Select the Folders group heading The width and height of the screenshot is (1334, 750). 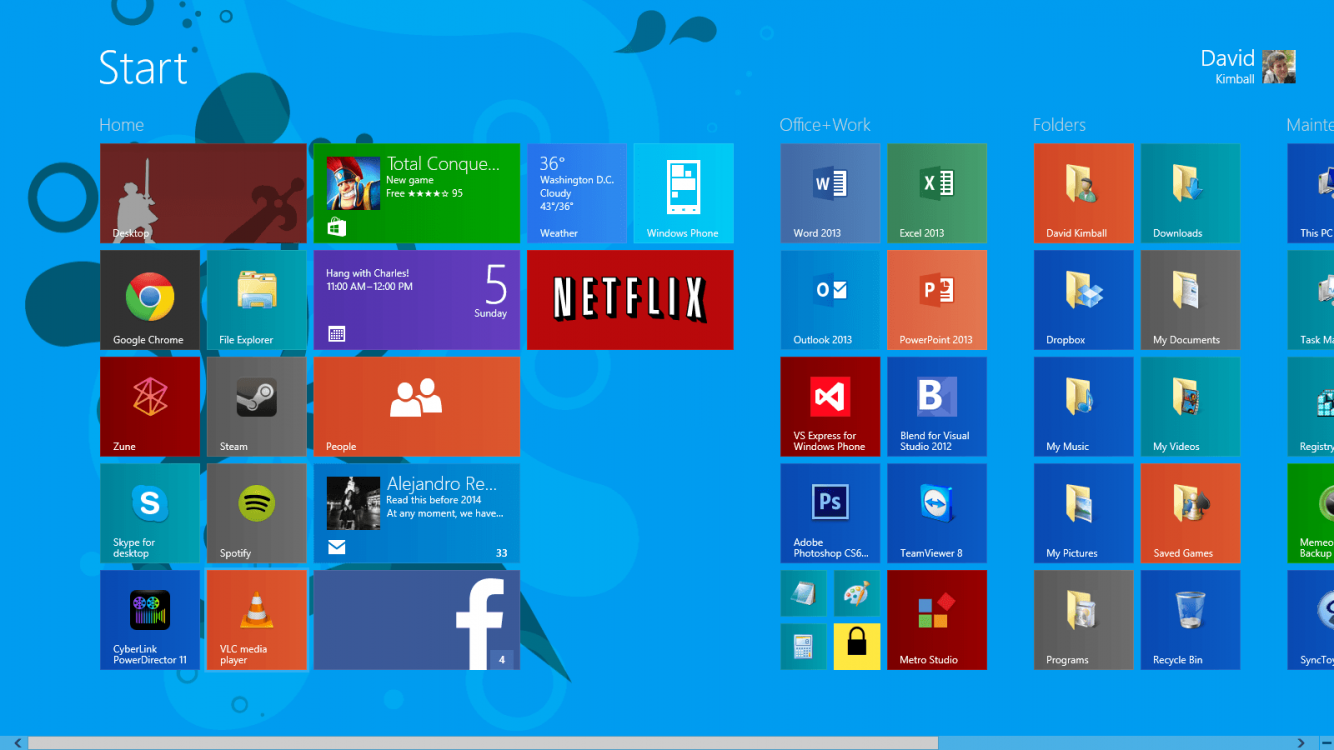pyautogui.click(x=1059, y=125)
